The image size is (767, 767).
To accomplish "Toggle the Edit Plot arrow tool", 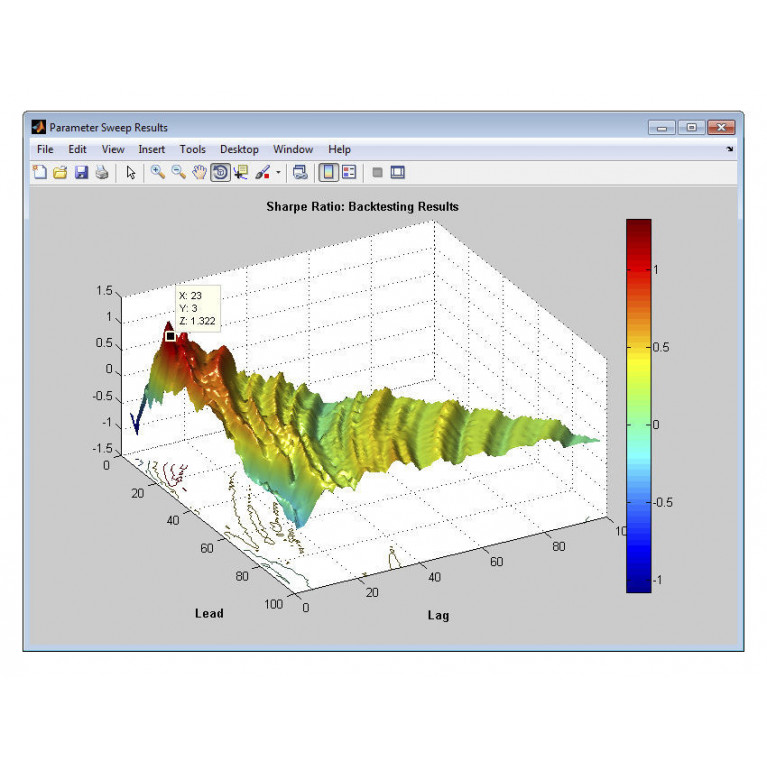I will [130, 172].
